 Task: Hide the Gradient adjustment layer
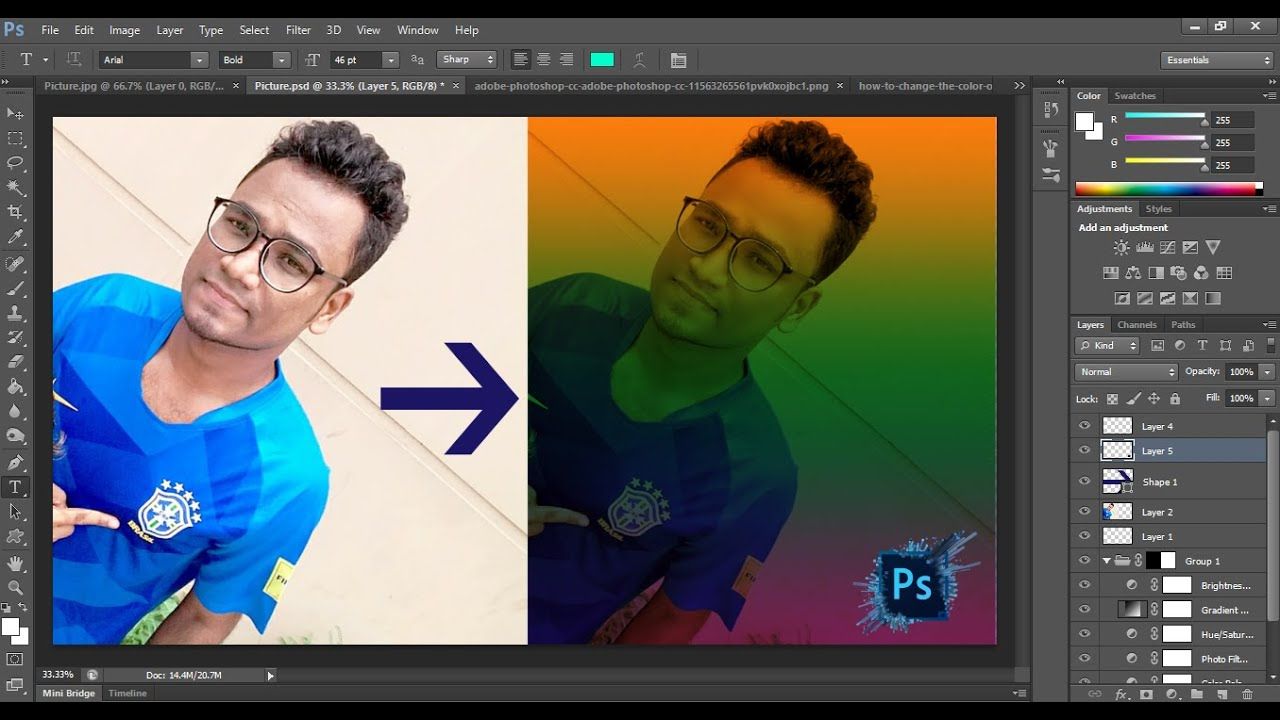[1084, 610]
